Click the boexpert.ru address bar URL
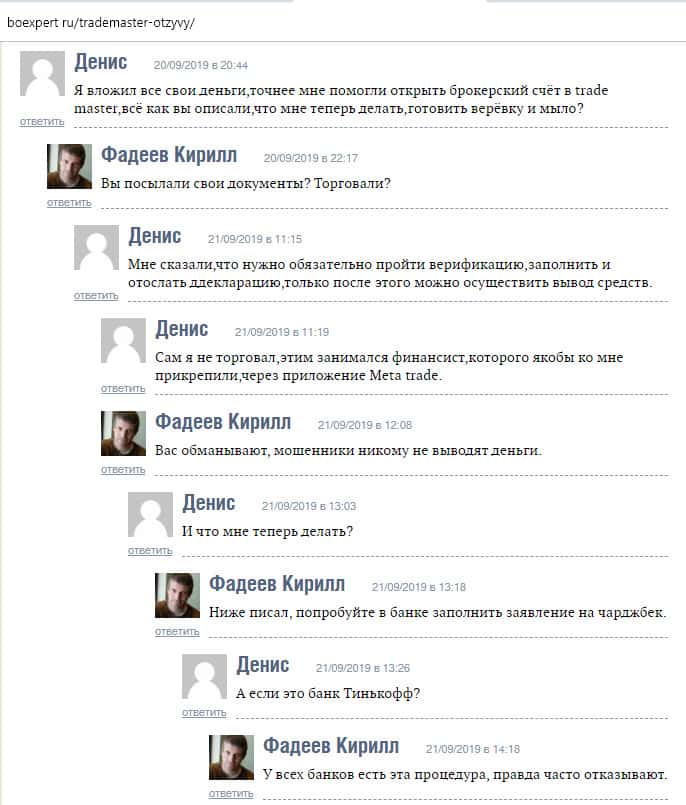The width and height of the screenshot is (686, 805). [x=101, y=23]
